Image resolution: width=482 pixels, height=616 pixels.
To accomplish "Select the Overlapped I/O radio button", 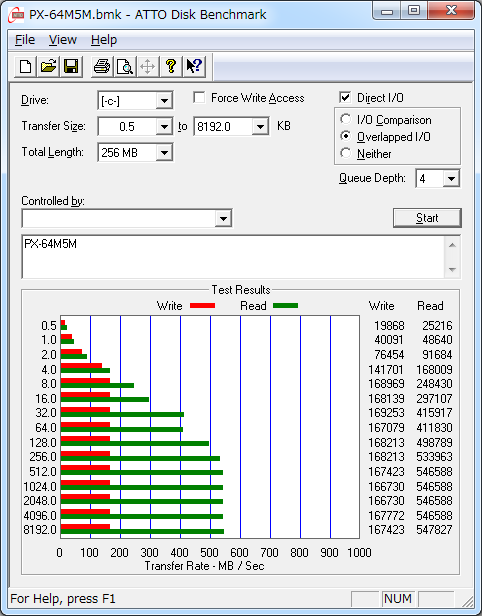I will 346,136.
